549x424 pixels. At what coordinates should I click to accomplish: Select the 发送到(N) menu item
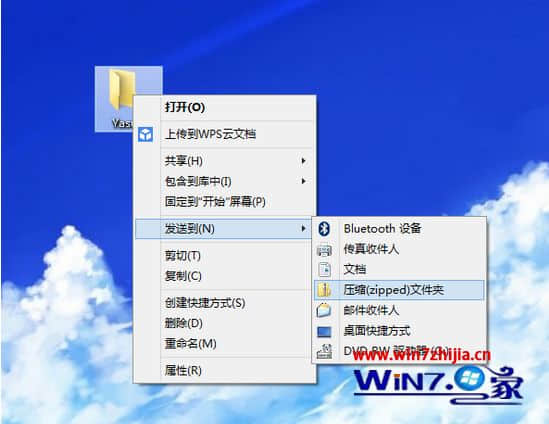click(x=223, y=229)
